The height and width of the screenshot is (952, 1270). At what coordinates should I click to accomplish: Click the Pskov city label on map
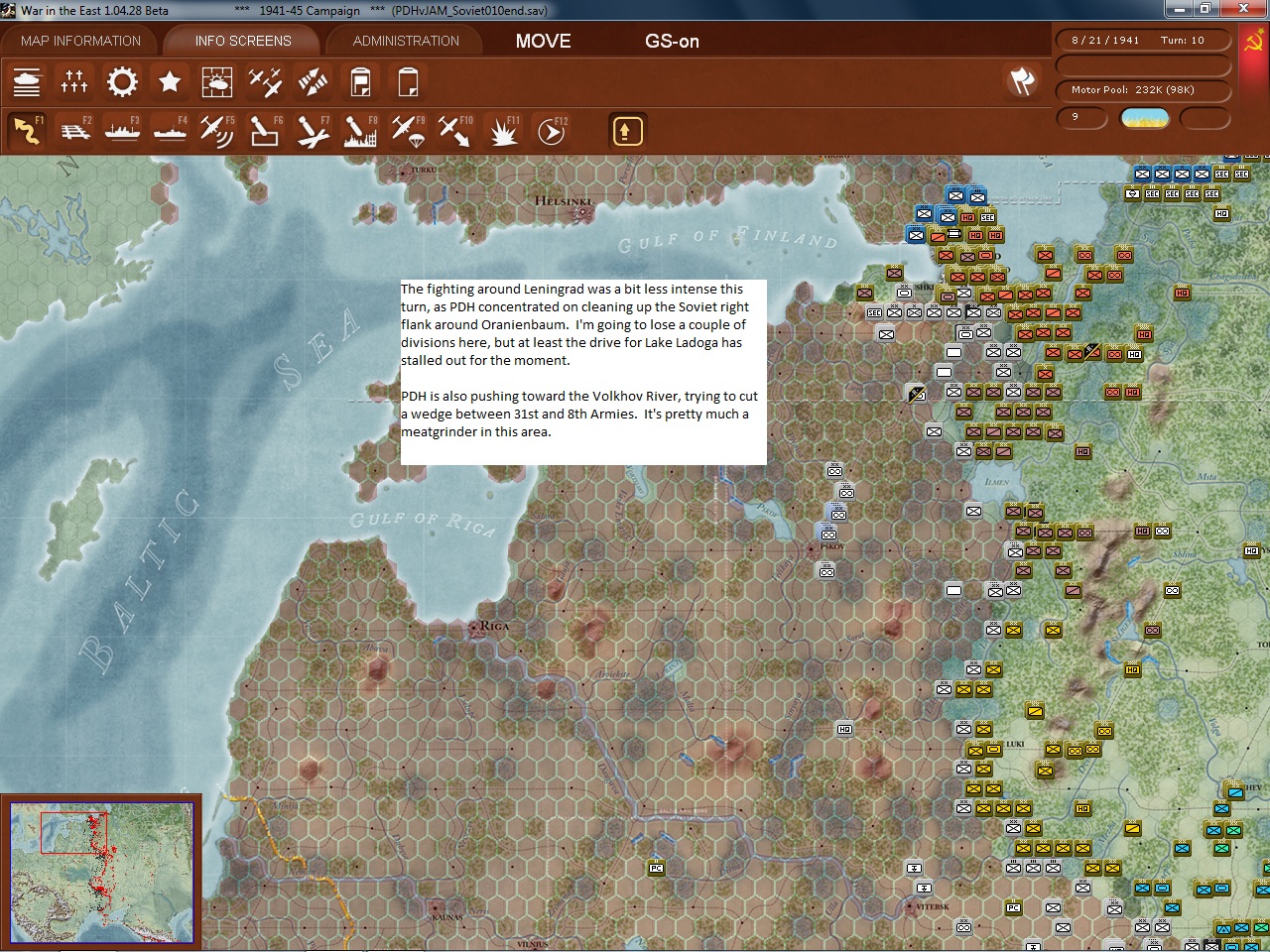(831, 546)
